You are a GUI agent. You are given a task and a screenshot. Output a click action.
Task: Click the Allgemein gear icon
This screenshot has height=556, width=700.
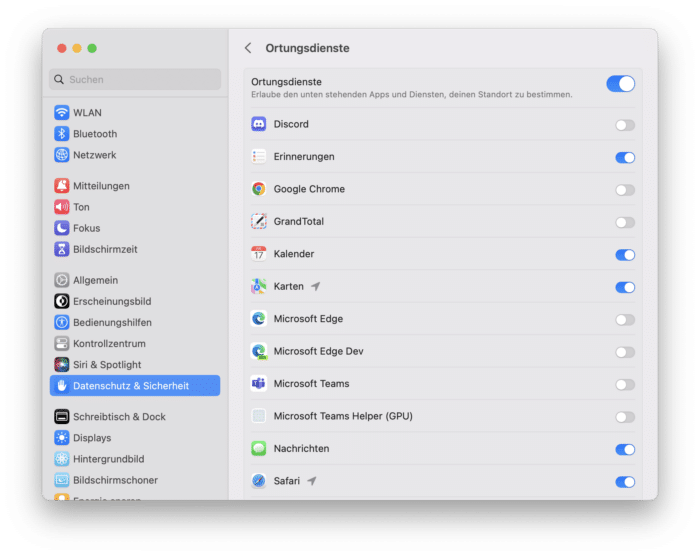click(x=62, y=280)
